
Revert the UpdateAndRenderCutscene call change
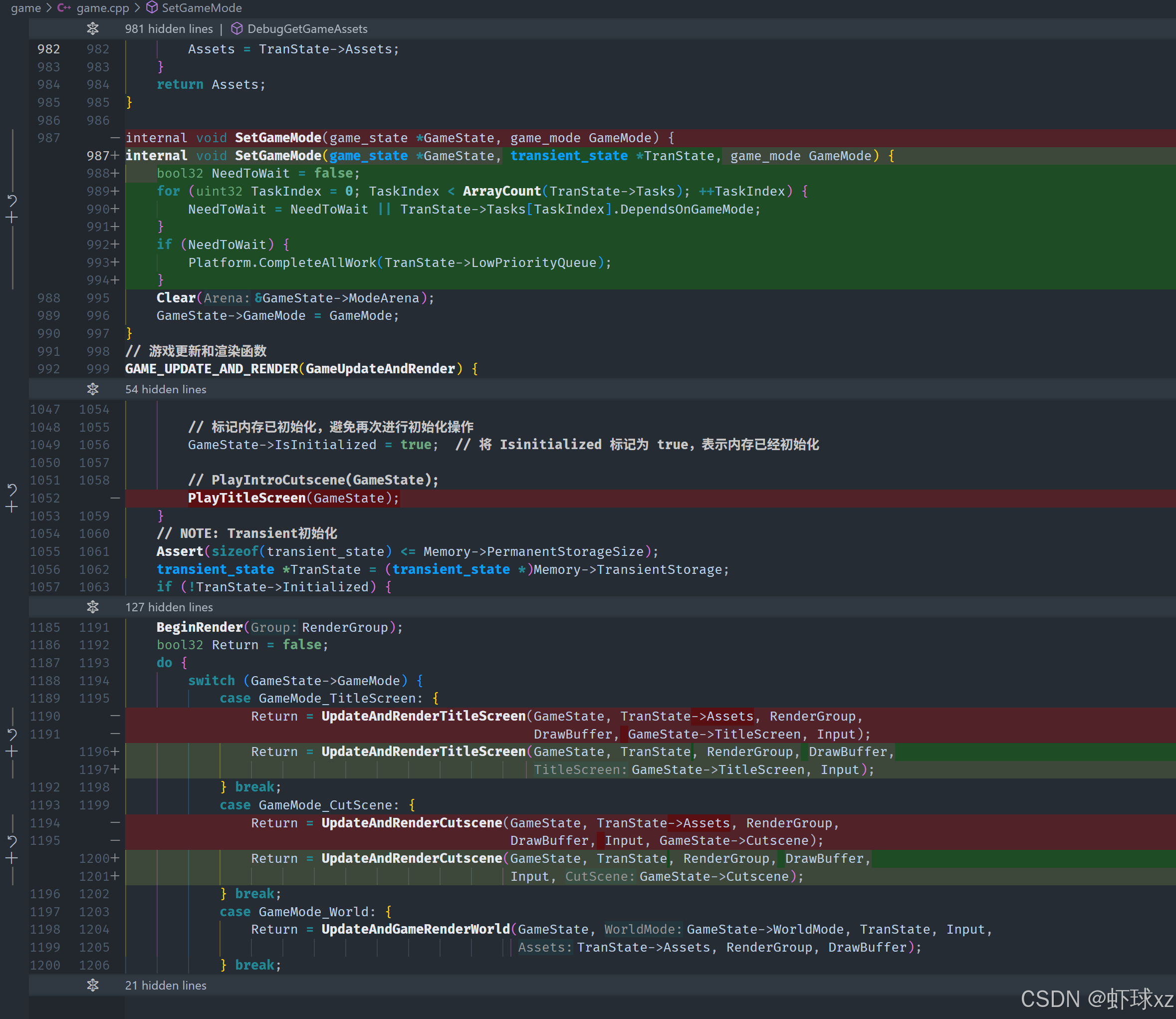(12, 841)
